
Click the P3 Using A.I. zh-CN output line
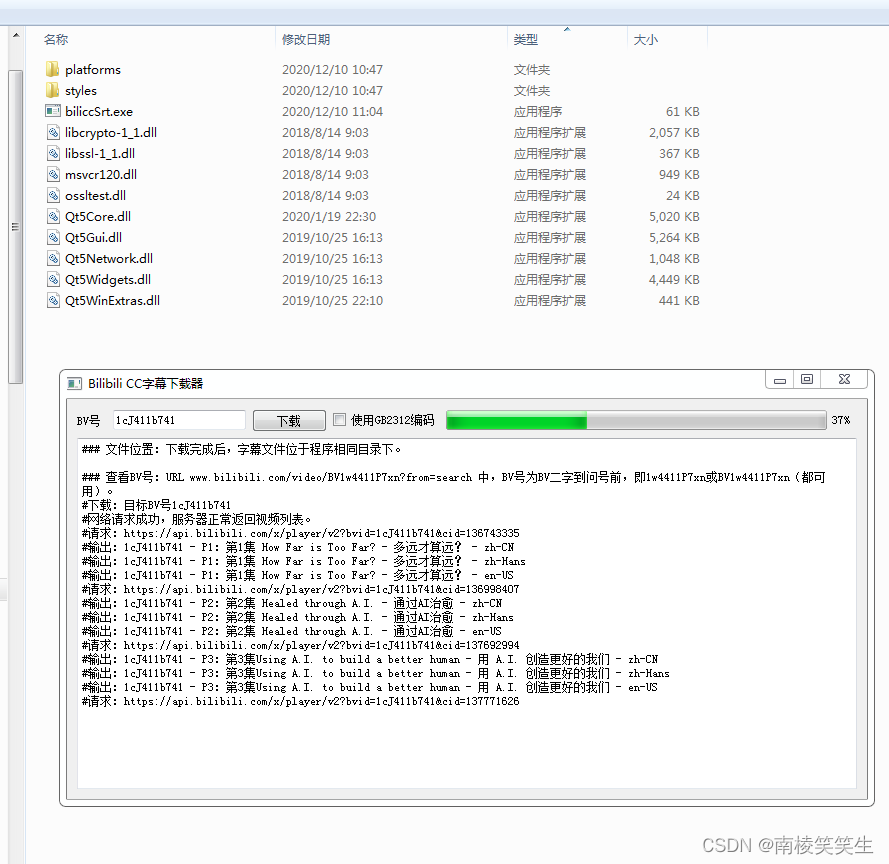[370, 659]
